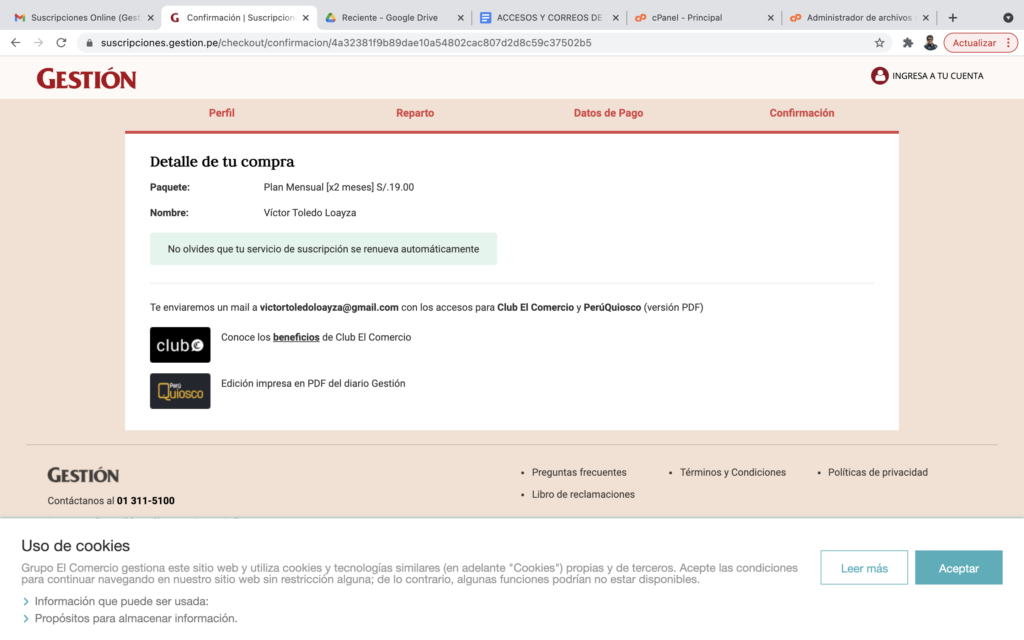Click the padlock site info icon
The width and height of the screenshot is (1024, 640).
[89, 43]
